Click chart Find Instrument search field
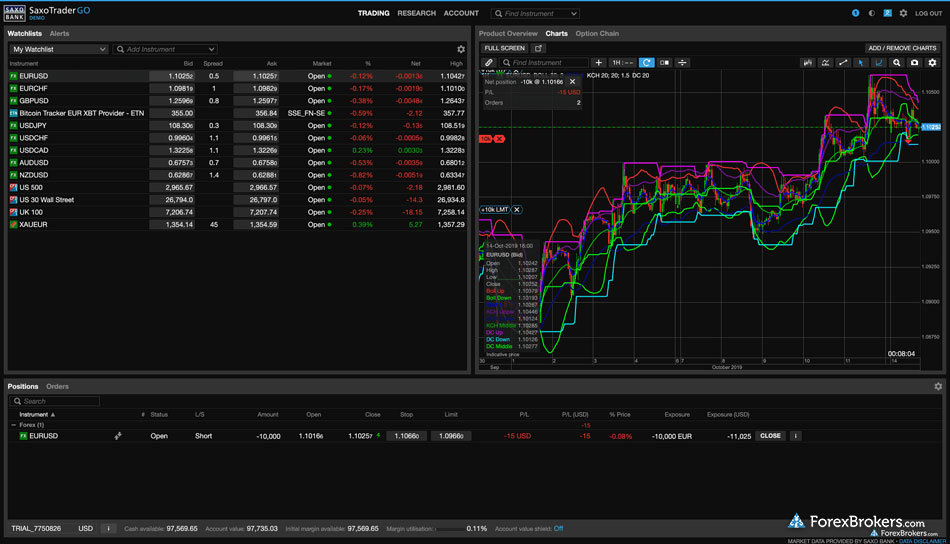Screen dimensions: 950x544 click(543, 62)
